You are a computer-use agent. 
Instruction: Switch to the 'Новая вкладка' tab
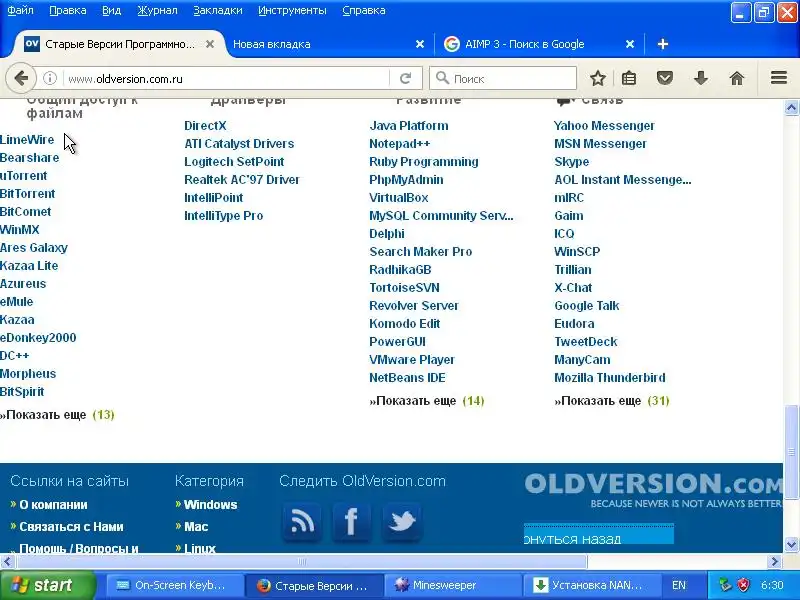click(x=327, y=44)
